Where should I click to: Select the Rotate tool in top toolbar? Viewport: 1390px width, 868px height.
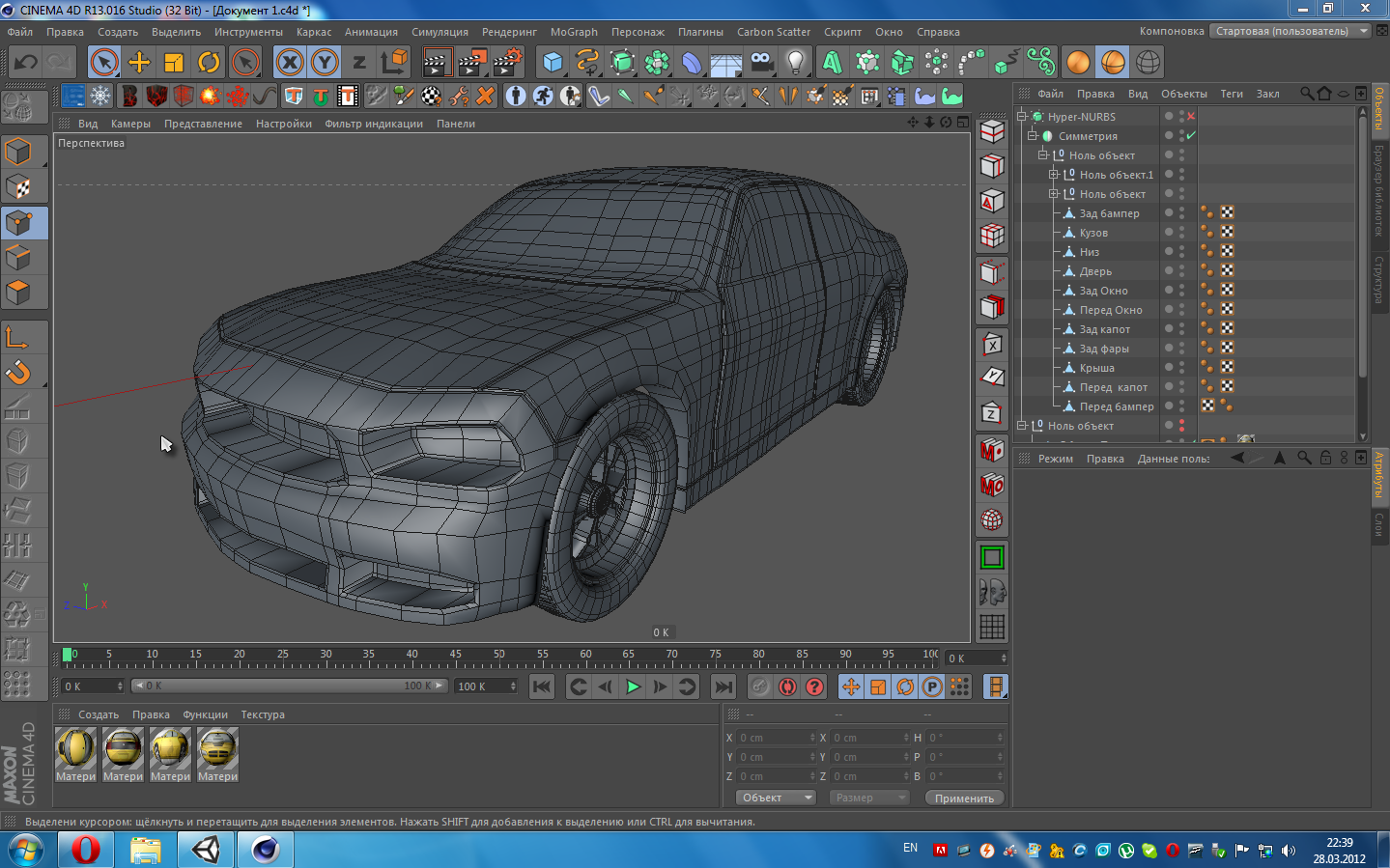click(x=209, y=63)
